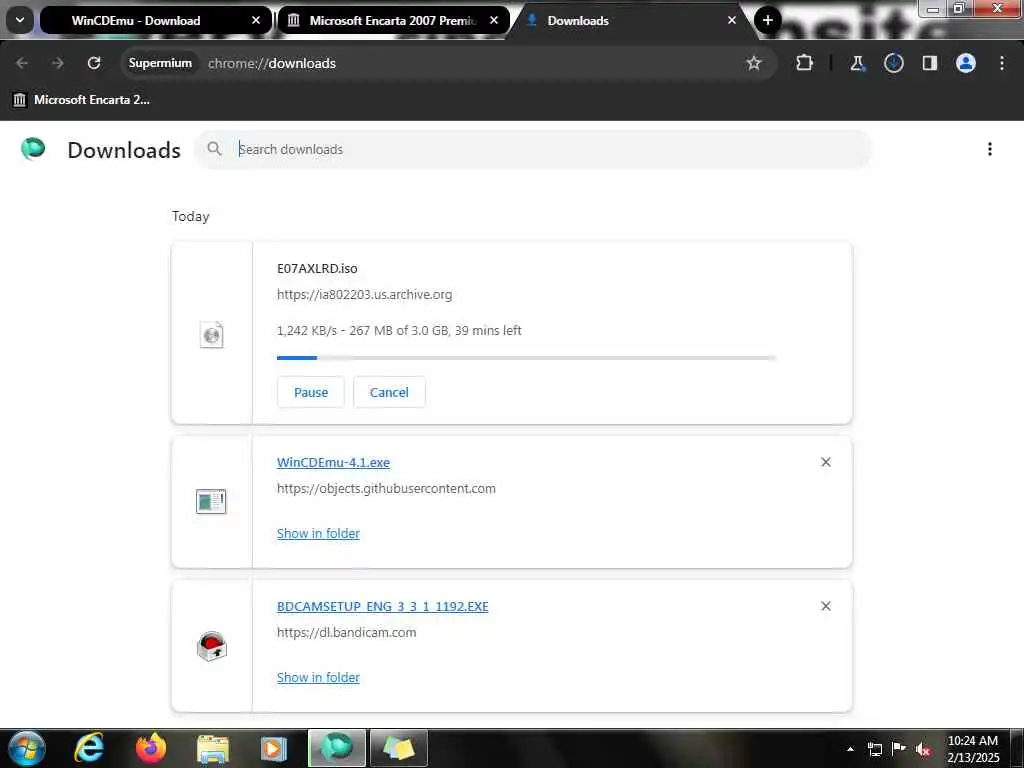Open the profile avatar menu

point(966,63)
